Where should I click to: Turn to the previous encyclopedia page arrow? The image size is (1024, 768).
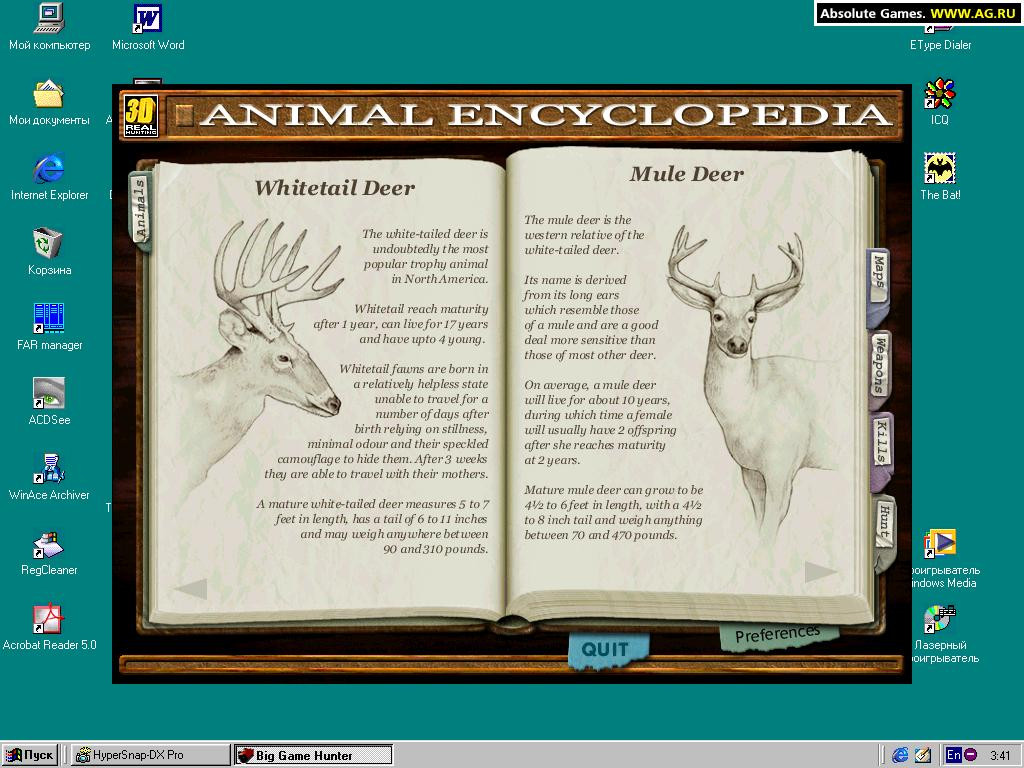pyautogui.click(x=191, y=588)
